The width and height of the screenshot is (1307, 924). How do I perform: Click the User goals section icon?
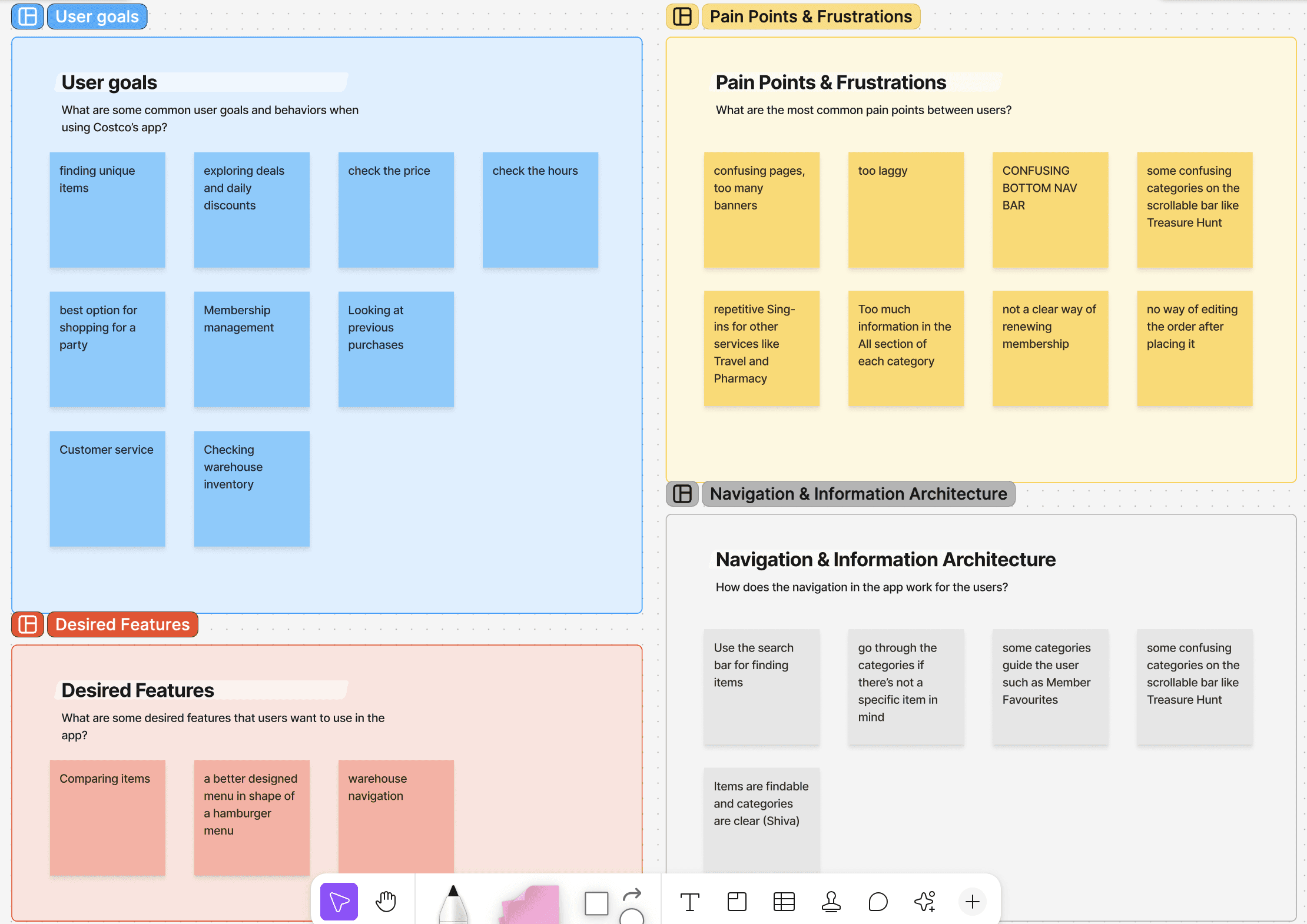[x=28, y=16]
